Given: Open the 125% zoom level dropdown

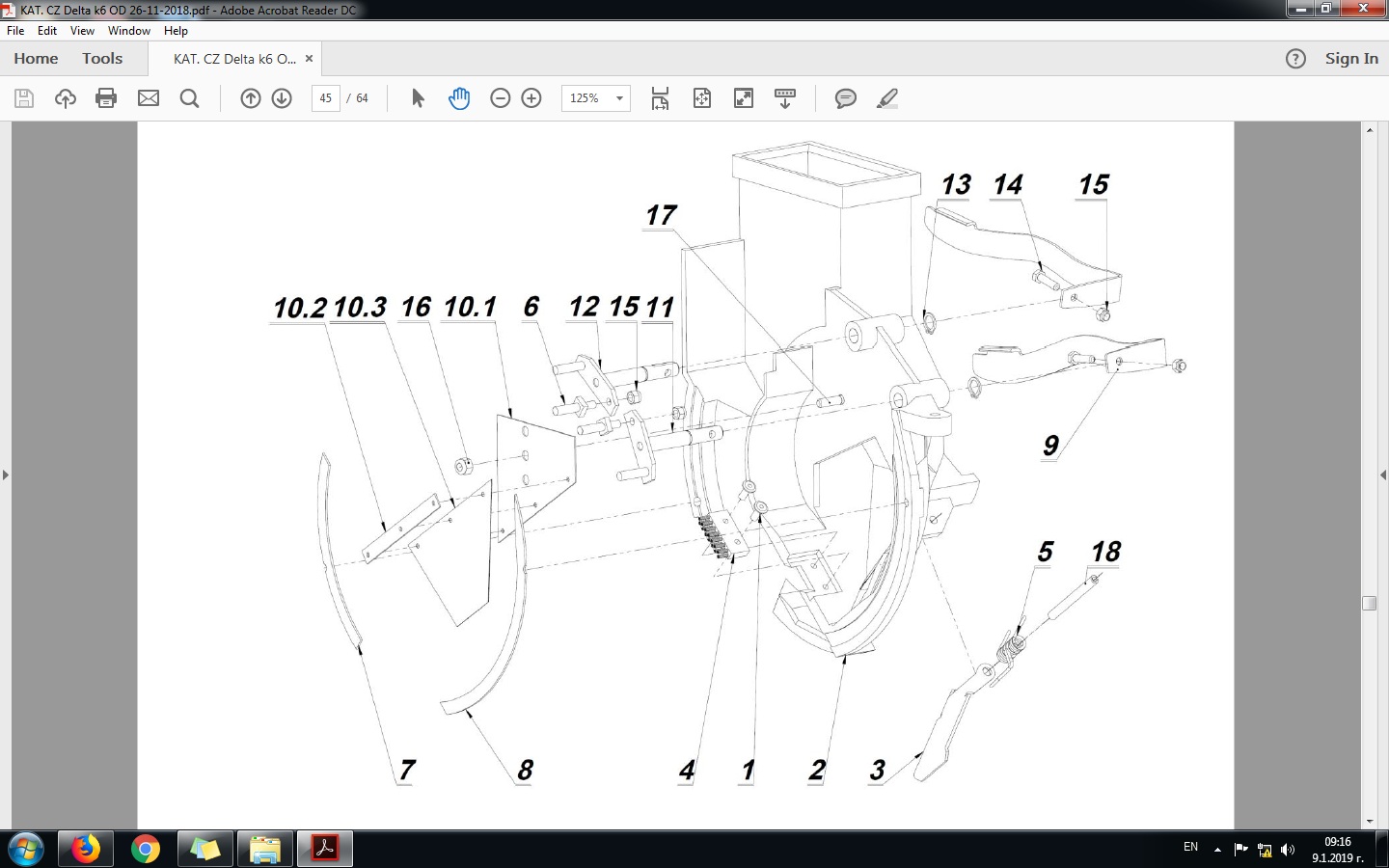Looking at the screenshot, I should [x=619, y=98].
